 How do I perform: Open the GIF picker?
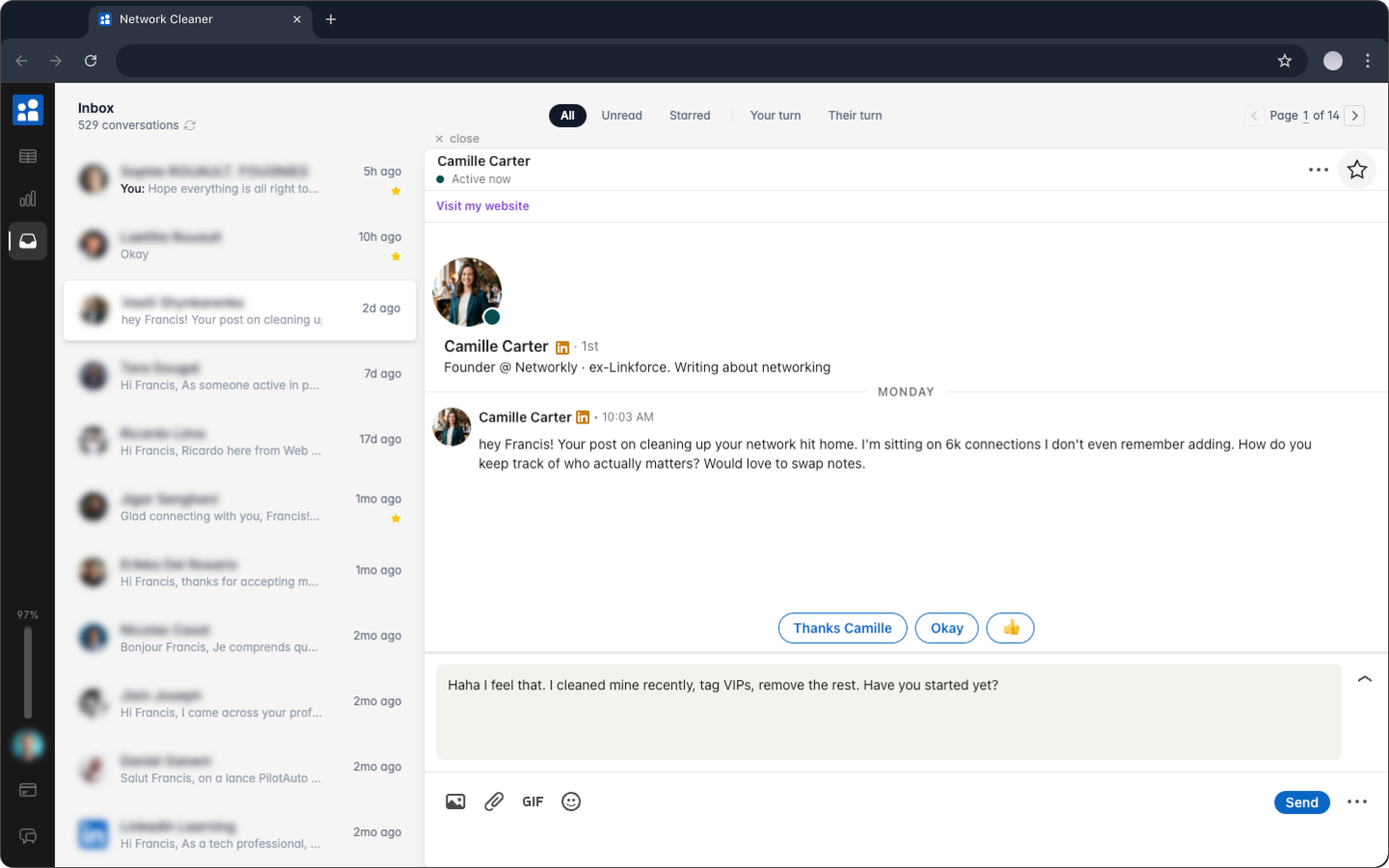pyautogui.click(x=532, y=801)
